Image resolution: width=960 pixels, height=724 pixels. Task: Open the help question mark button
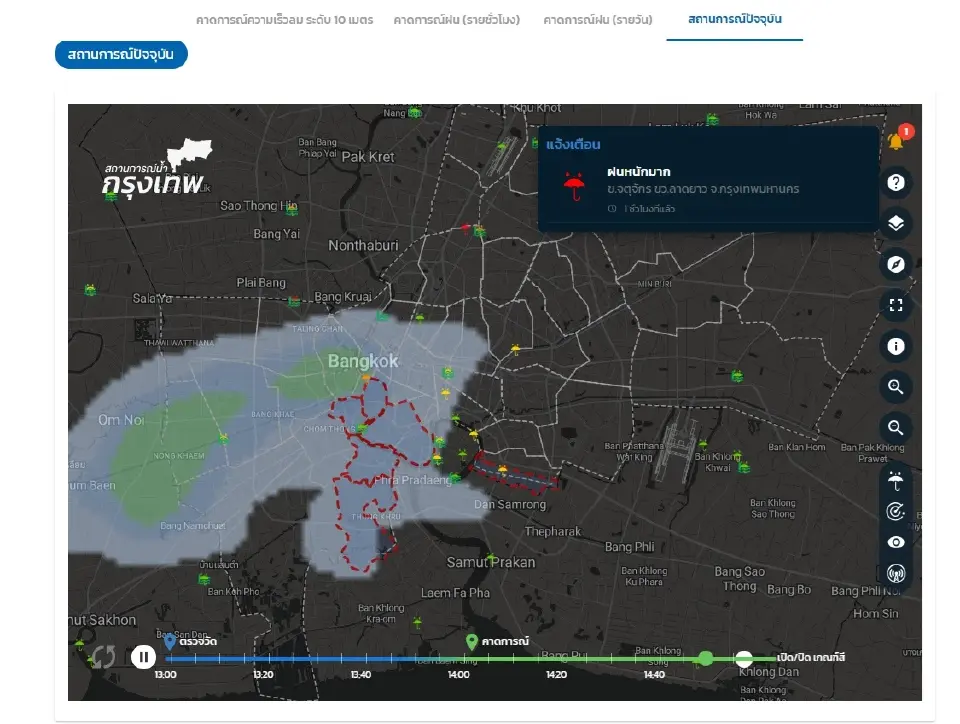point(896,182)
